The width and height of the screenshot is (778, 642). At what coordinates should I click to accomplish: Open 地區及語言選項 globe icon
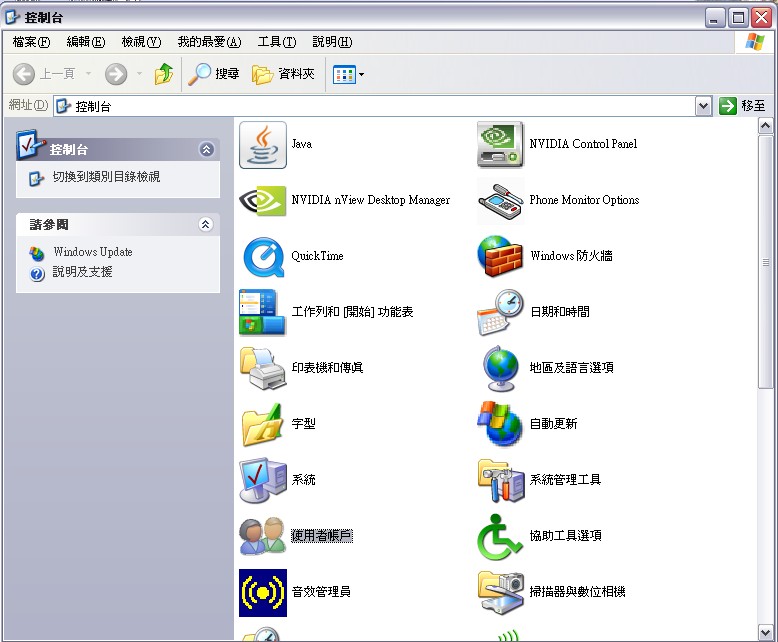(x=500, y=368)
